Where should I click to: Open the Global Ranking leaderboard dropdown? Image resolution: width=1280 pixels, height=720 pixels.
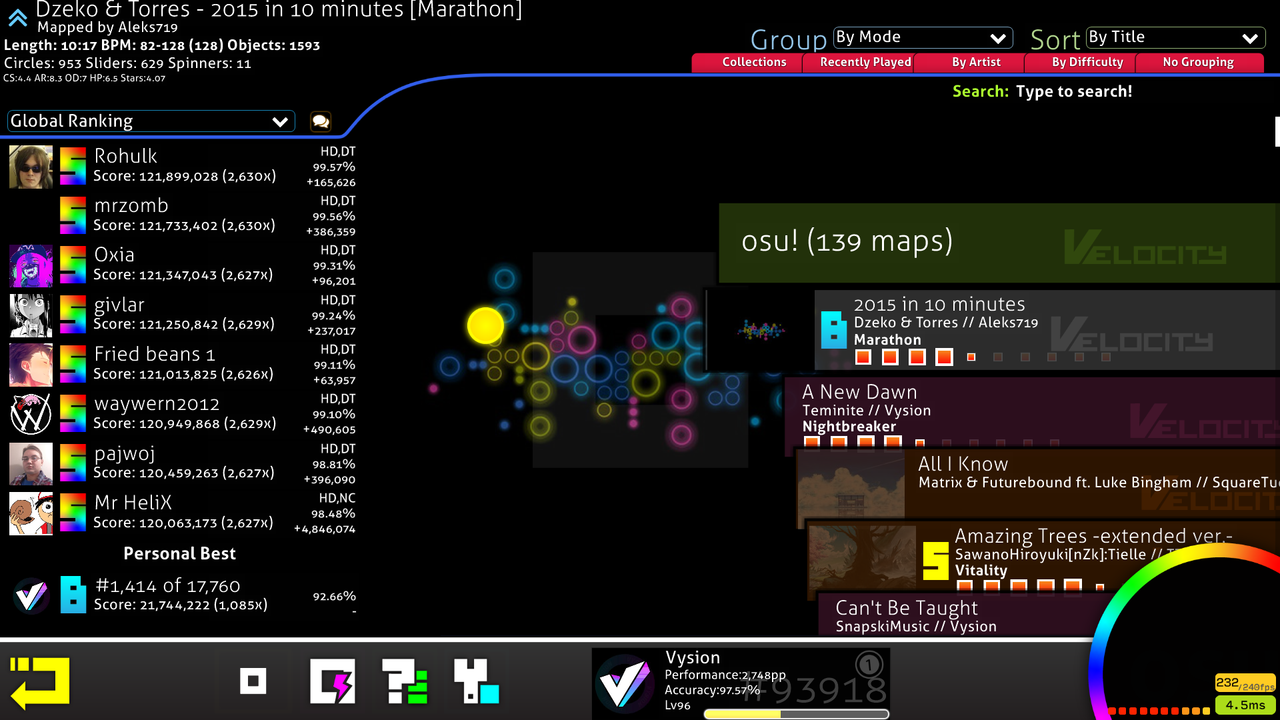click(151, 121)
